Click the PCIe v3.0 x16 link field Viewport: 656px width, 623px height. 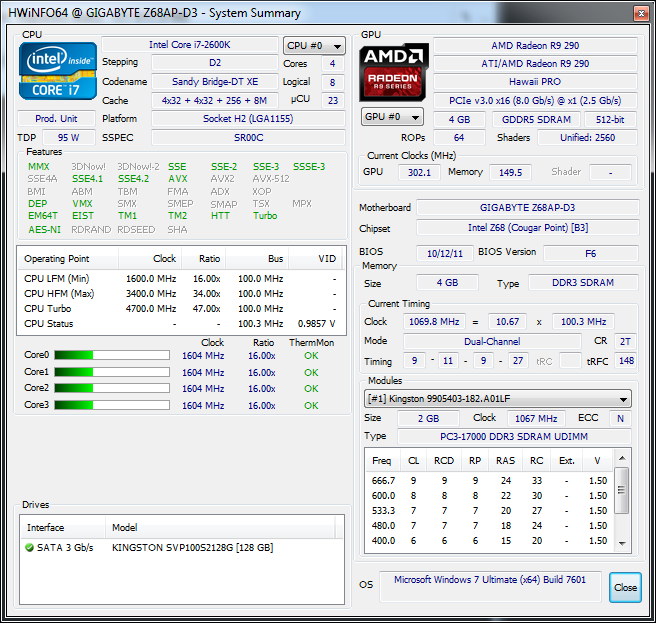pyautogui.click(x=536, y=101)
